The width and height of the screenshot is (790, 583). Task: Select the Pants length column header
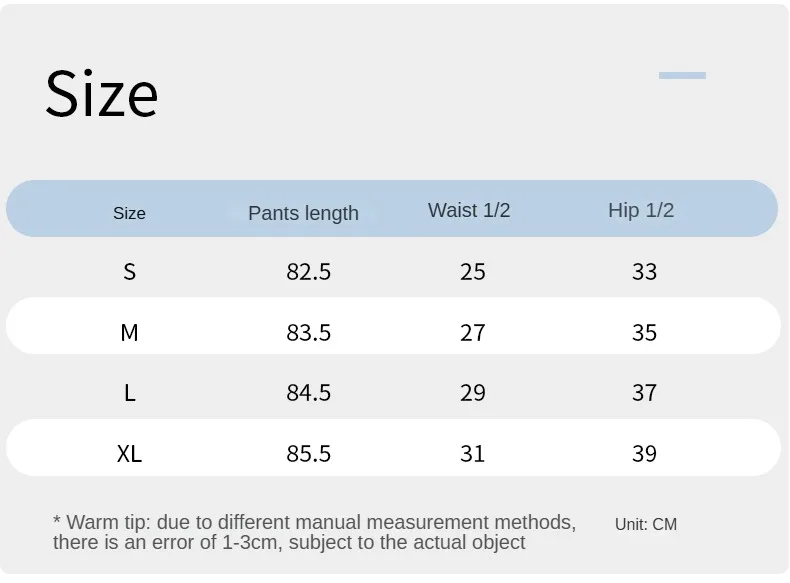[x=303, y=213]
